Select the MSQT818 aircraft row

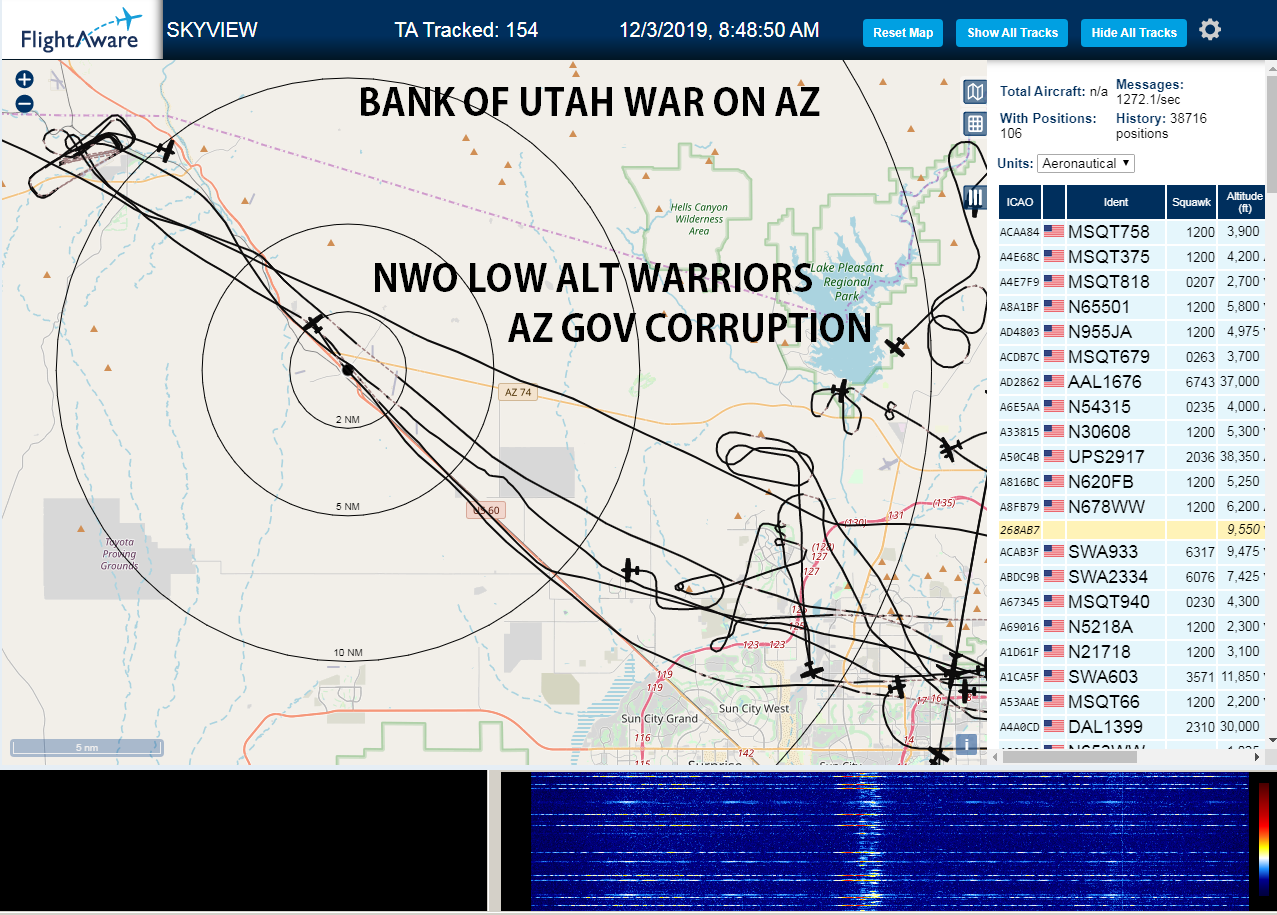click(1133, 281)
